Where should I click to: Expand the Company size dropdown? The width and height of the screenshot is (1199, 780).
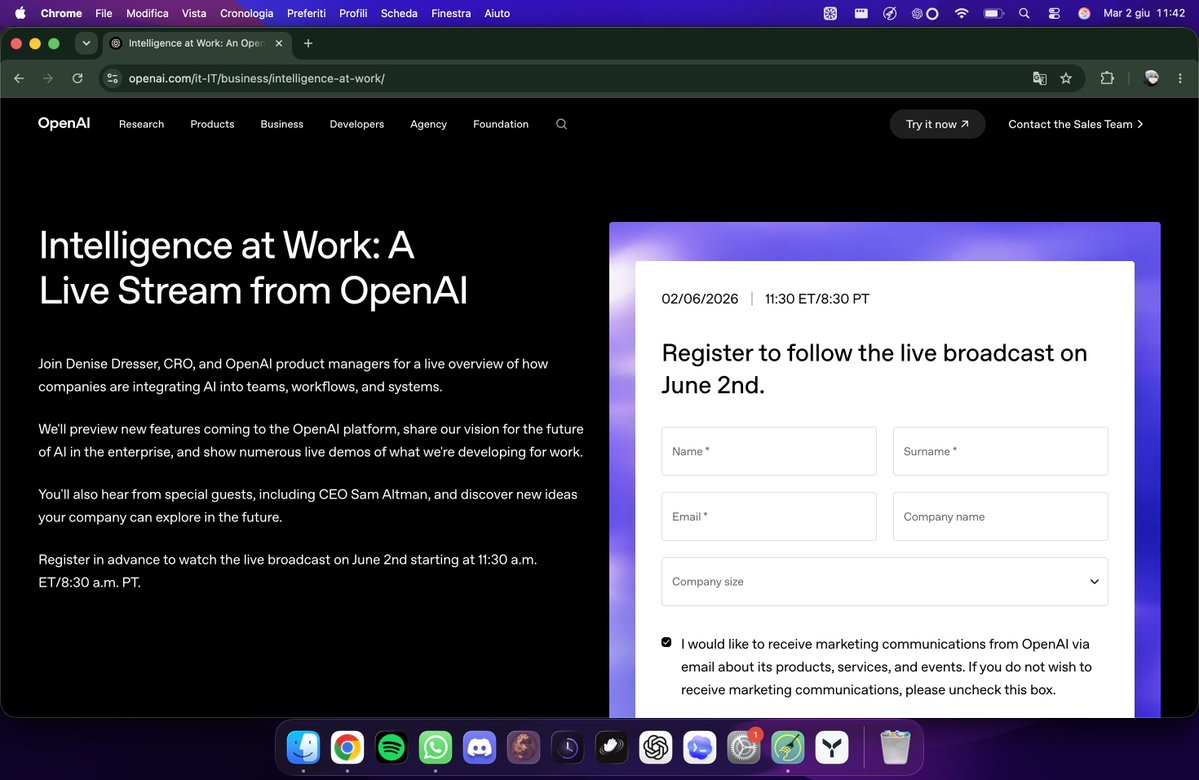click(884, 581)
